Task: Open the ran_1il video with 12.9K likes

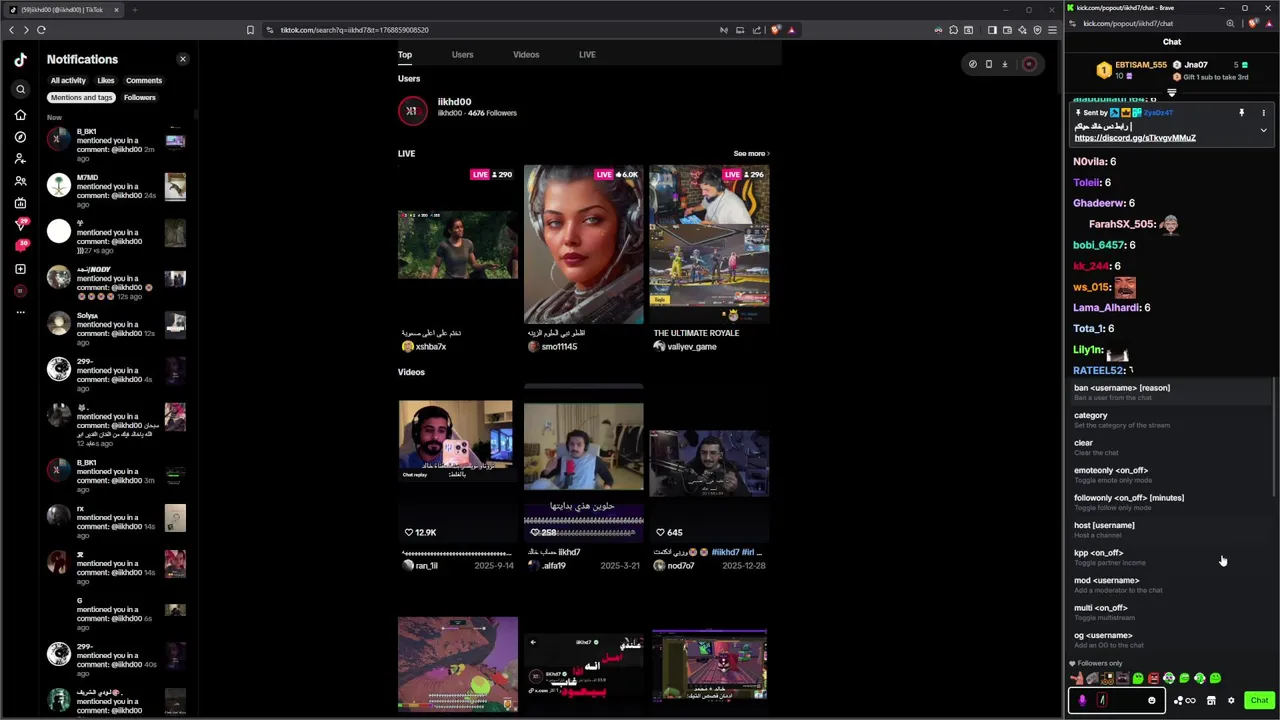Action: 456,464
